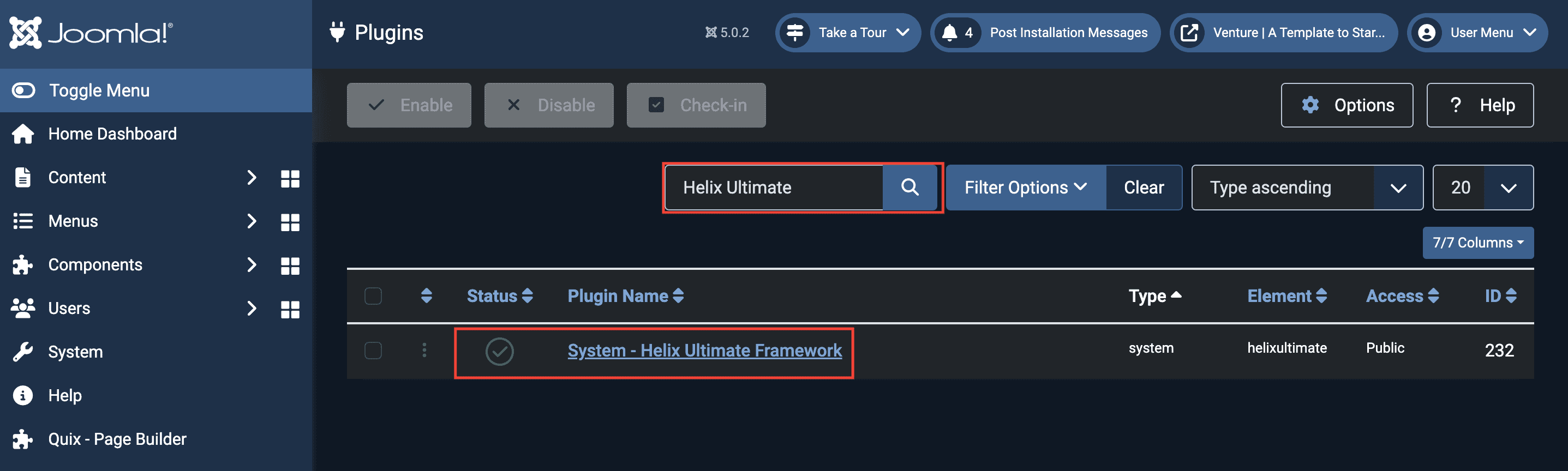This screenshot has width=1568, height=471.
Task: Click the search magnifier icon button
Action: pos(909,188)
